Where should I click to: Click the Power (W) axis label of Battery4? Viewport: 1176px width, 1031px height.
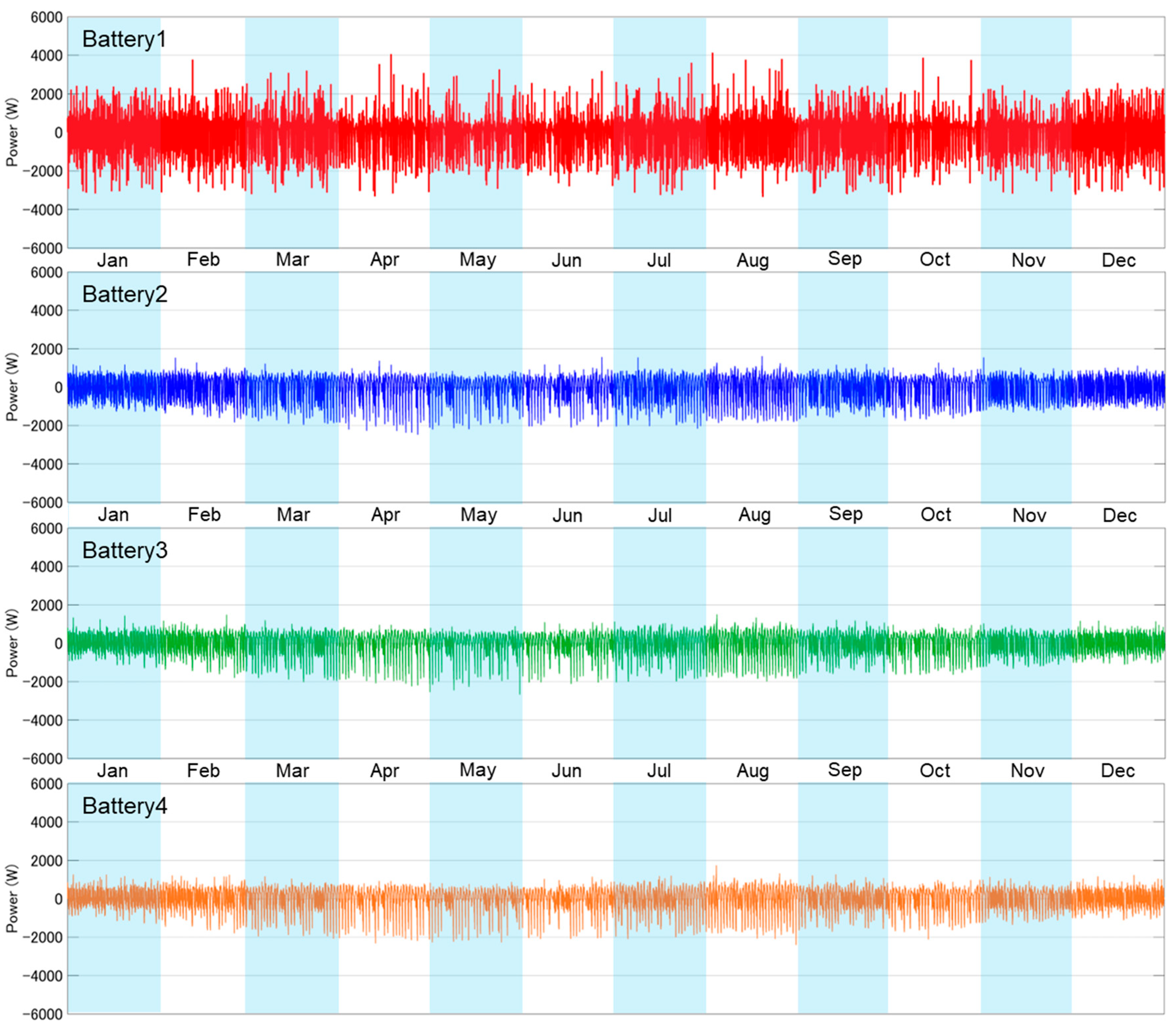[12, 898]
